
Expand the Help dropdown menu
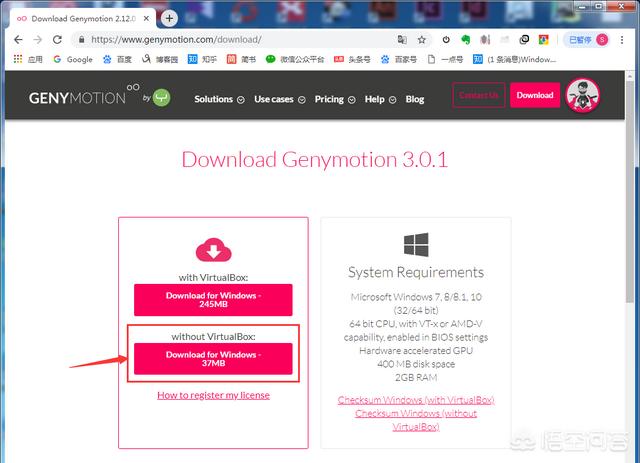380,99
